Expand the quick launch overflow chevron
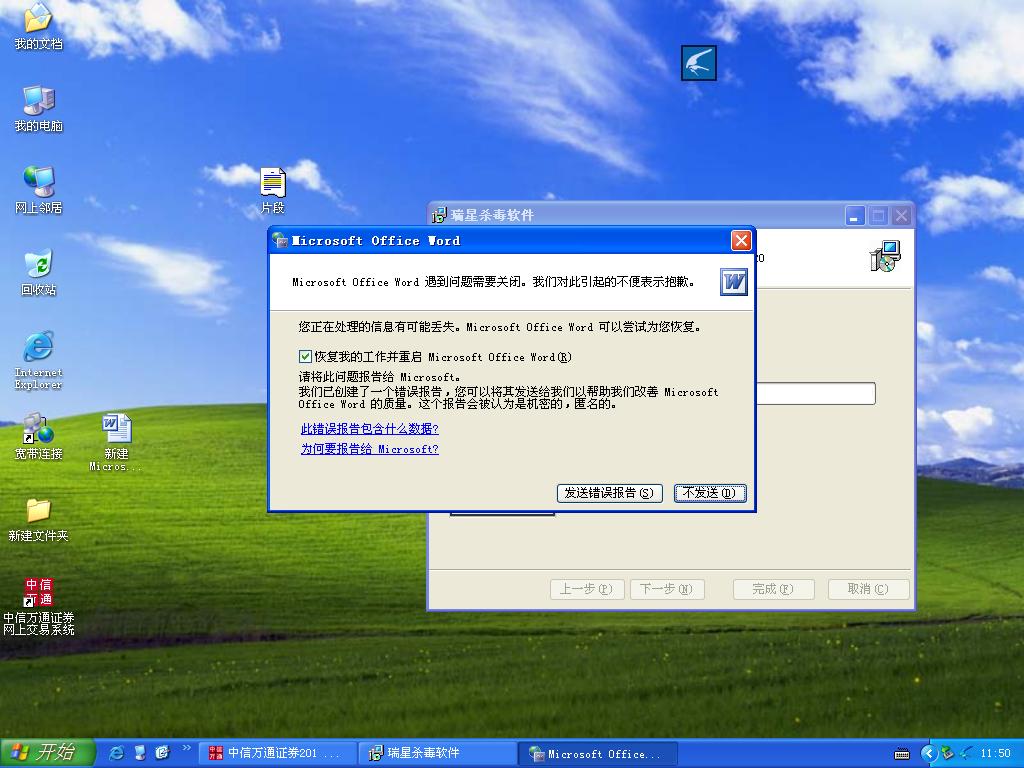Viewport: 1024px width, 768px height. pos(186,748)
